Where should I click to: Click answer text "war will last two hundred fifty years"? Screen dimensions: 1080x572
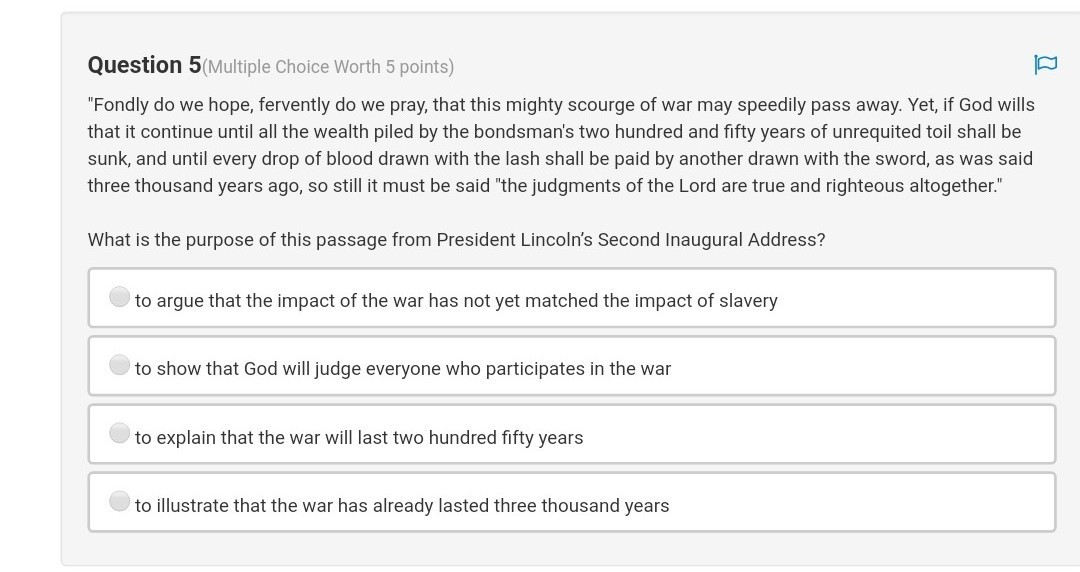click(x=359, y=438)
